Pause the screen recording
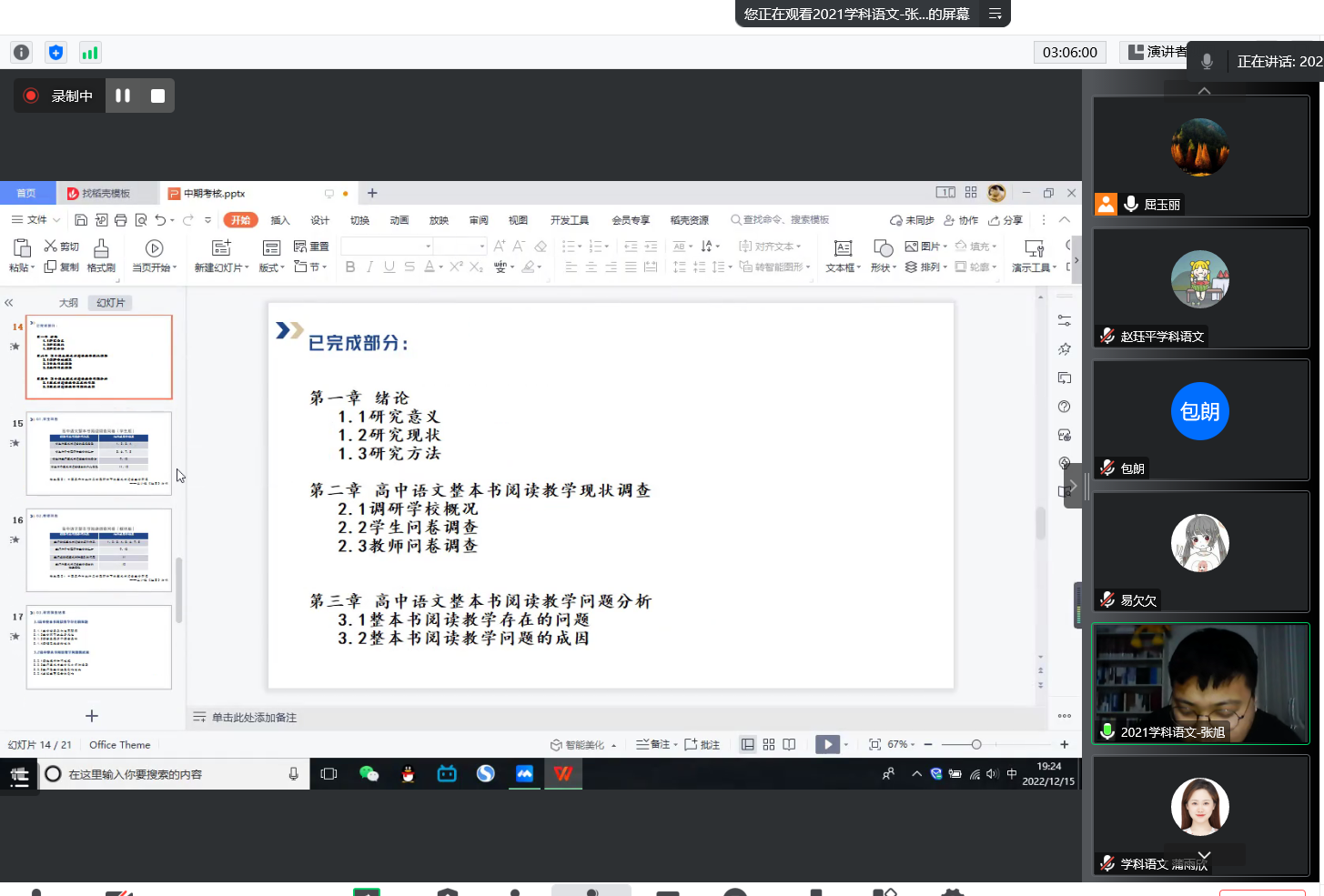The width and height of the screenshot is (1324, 896). click(123, 96)
